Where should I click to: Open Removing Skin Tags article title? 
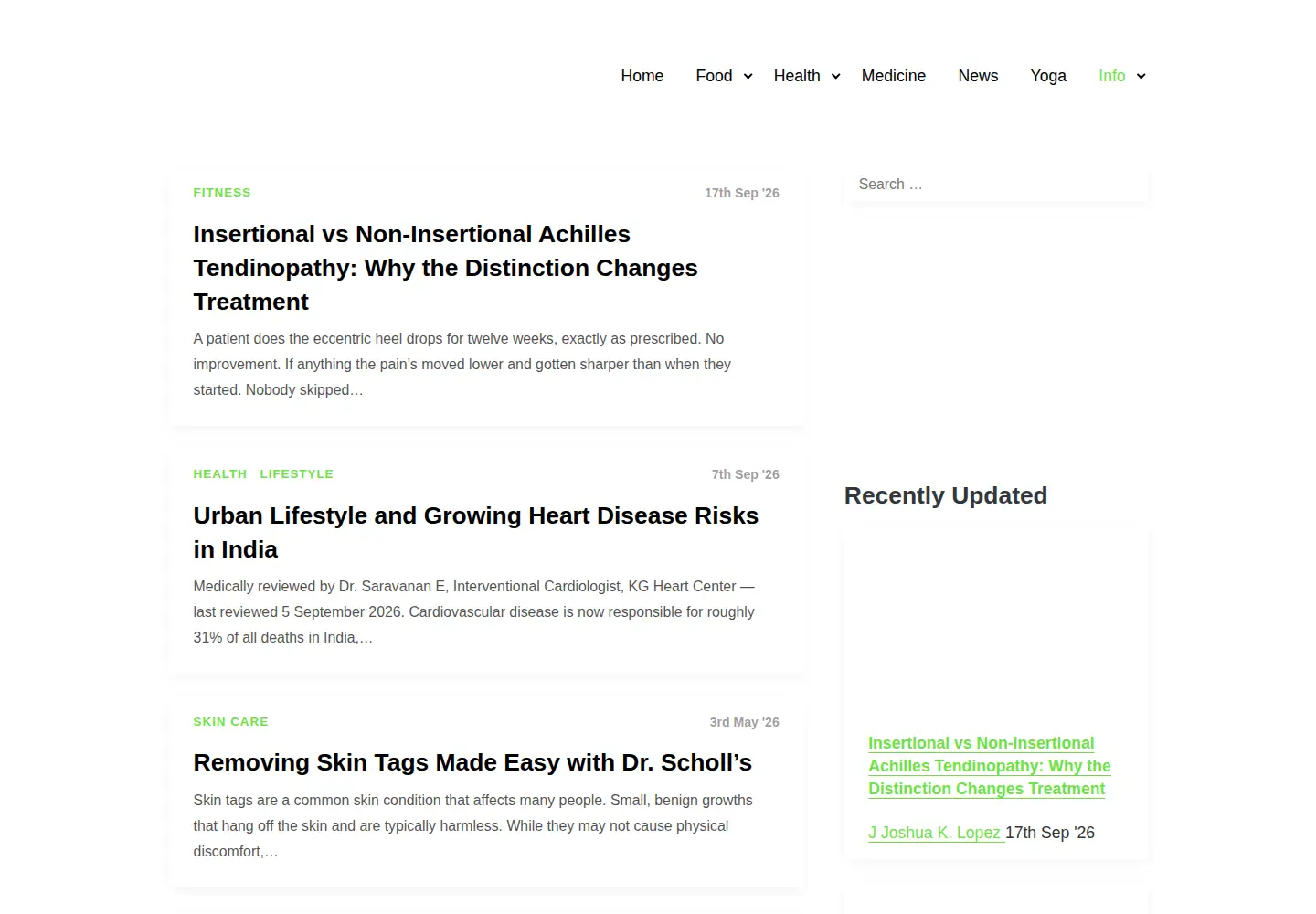(x=472, y=762)
